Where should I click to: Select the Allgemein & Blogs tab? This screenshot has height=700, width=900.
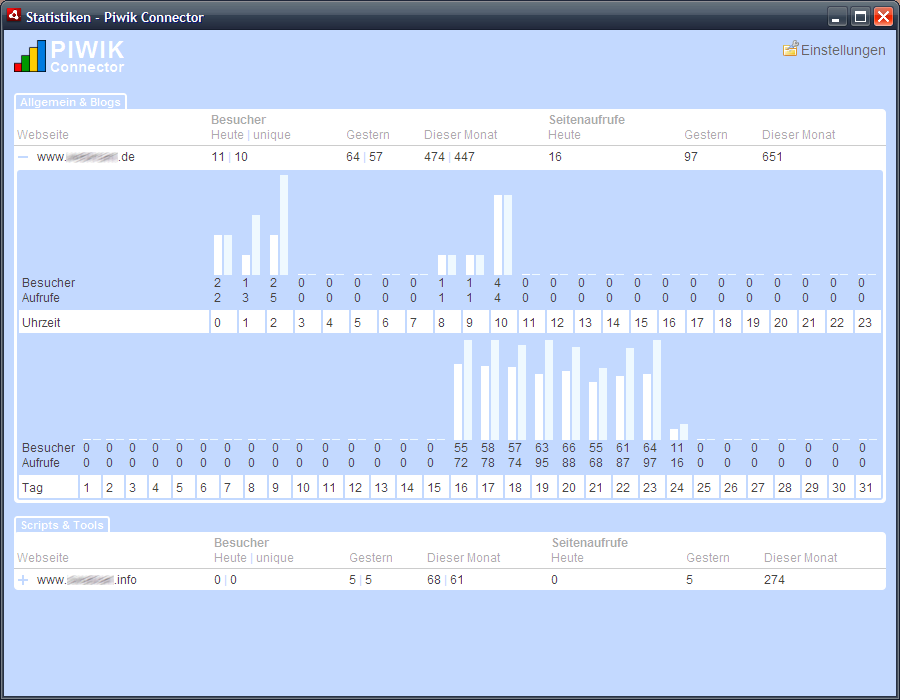[70, 102]
